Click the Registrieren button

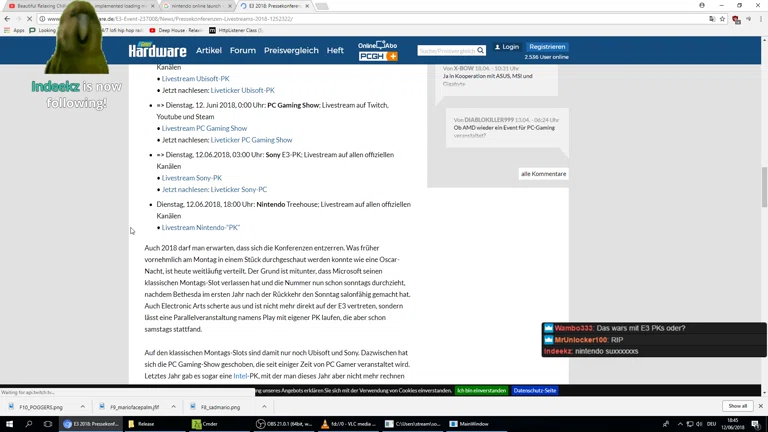tap(547, 46)
